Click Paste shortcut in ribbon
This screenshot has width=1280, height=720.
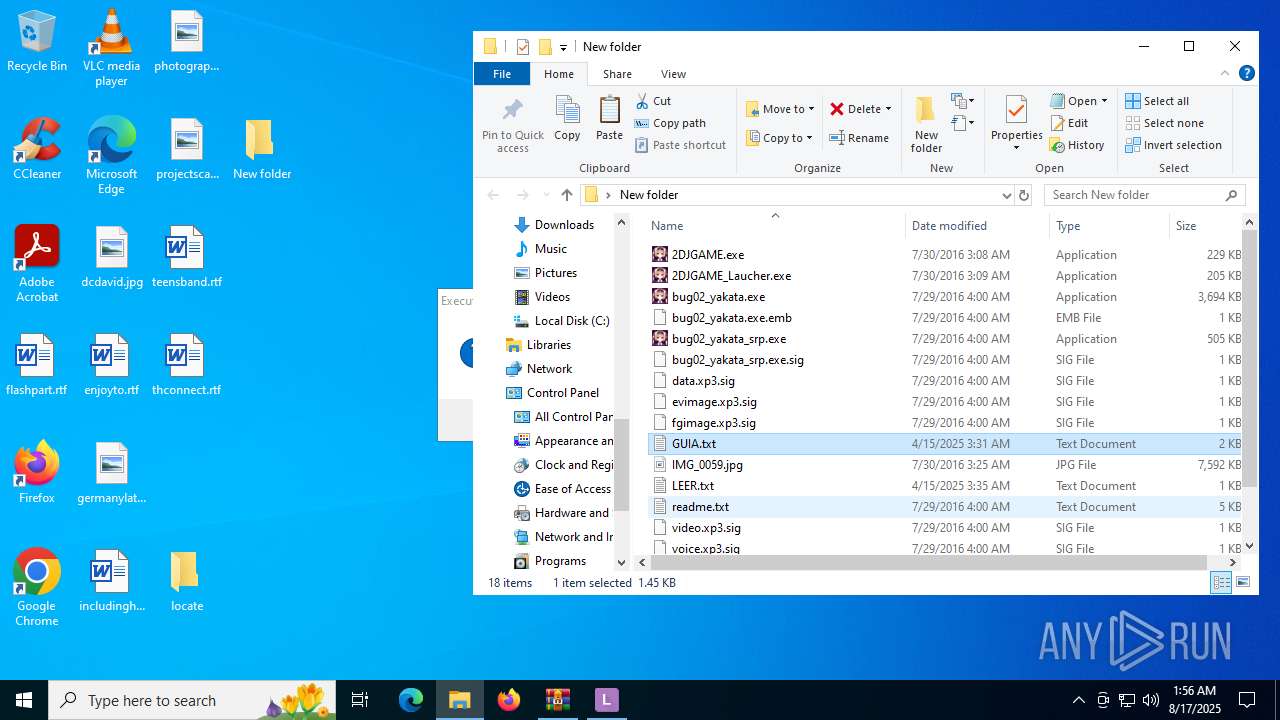(680, 145)
